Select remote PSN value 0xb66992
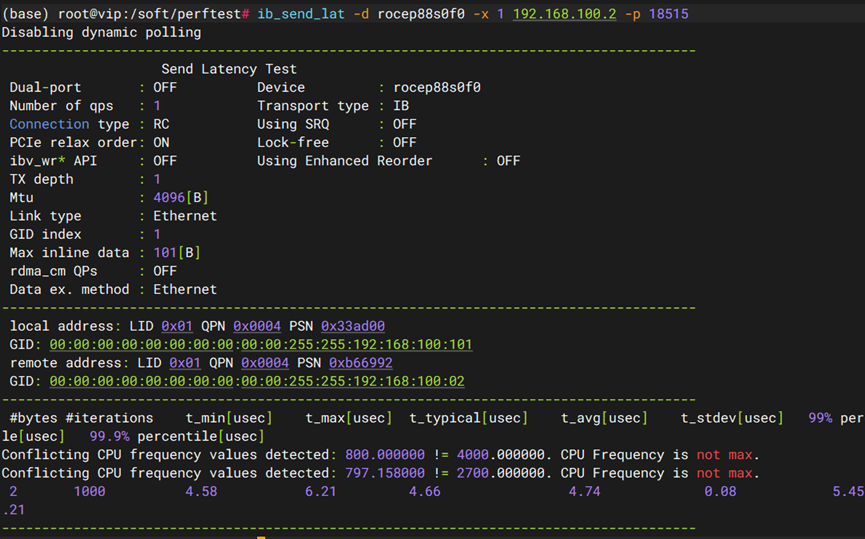 (360, 363)
